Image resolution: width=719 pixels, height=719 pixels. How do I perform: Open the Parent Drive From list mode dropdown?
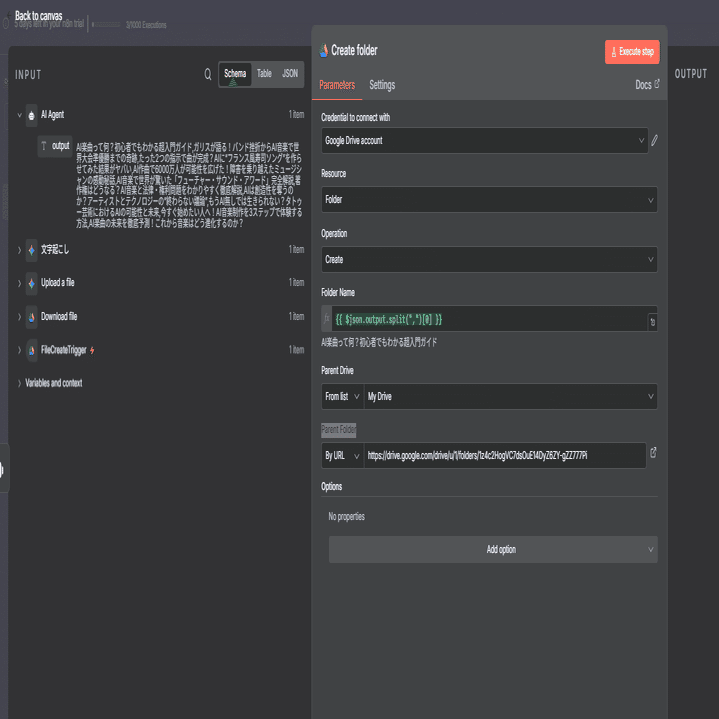pyautogui.click(x=343, y=397)
